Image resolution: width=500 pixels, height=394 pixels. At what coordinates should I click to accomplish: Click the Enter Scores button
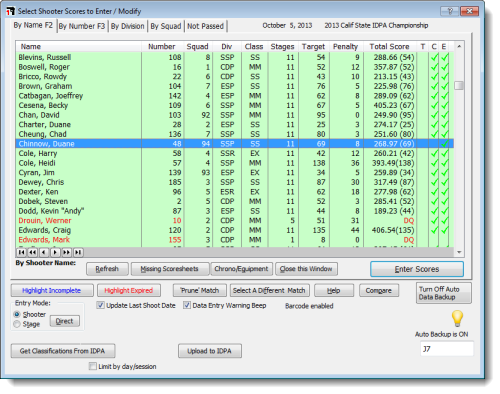417,269
